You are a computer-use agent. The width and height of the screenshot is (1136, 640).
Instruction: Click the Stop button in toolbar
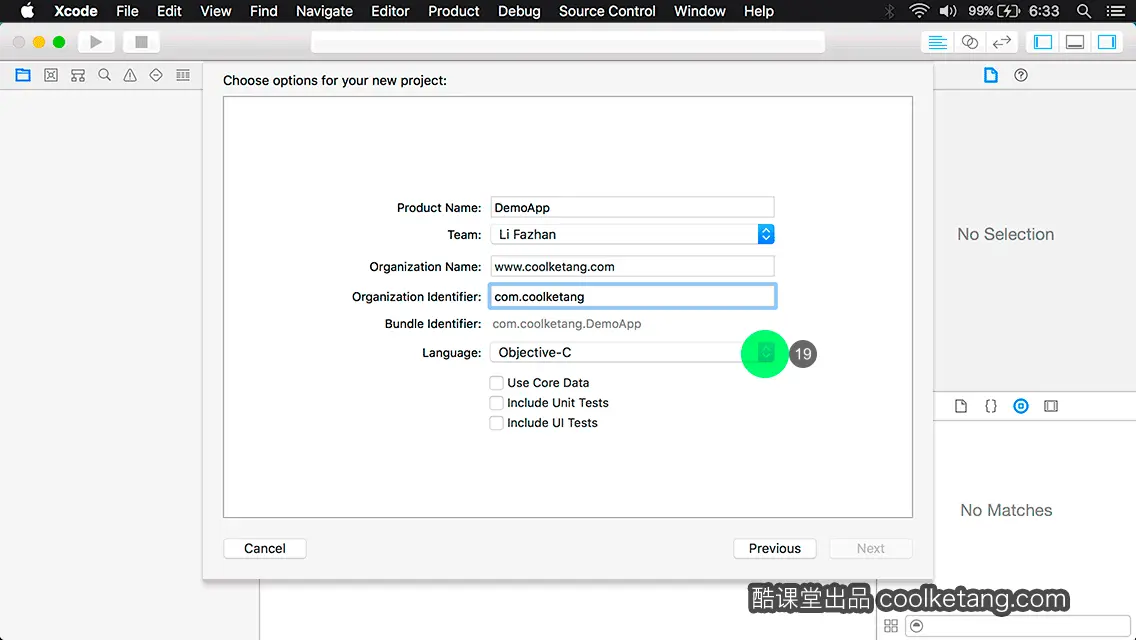(x=141, y=42)
